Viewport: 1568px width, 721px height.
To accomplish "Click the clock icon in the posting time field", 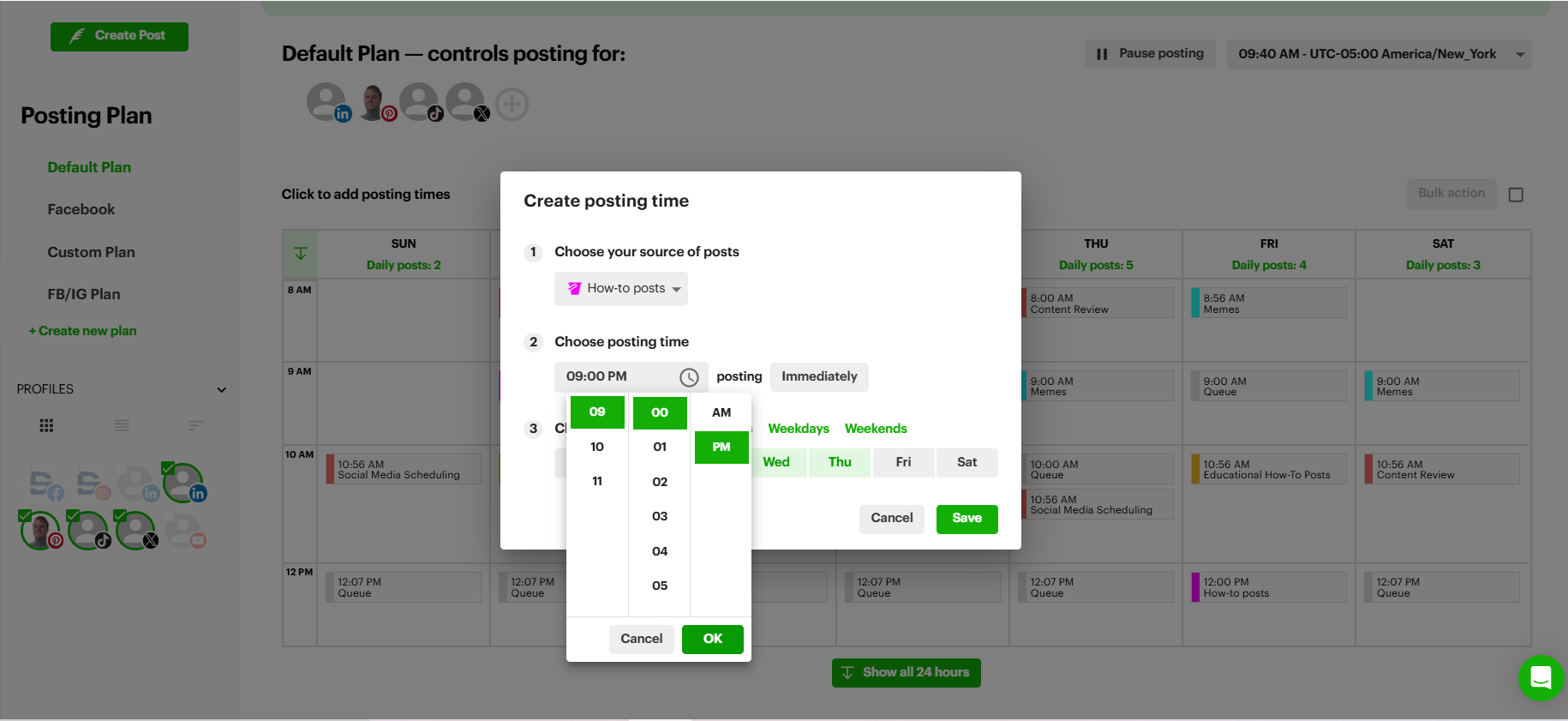I will pos(688,376).
